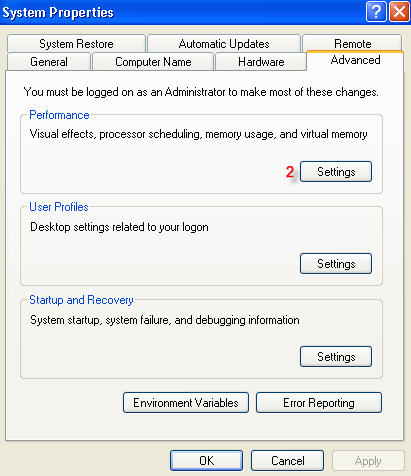Go to the General tab
Screen dimensions: 411x476
[49, 62]
